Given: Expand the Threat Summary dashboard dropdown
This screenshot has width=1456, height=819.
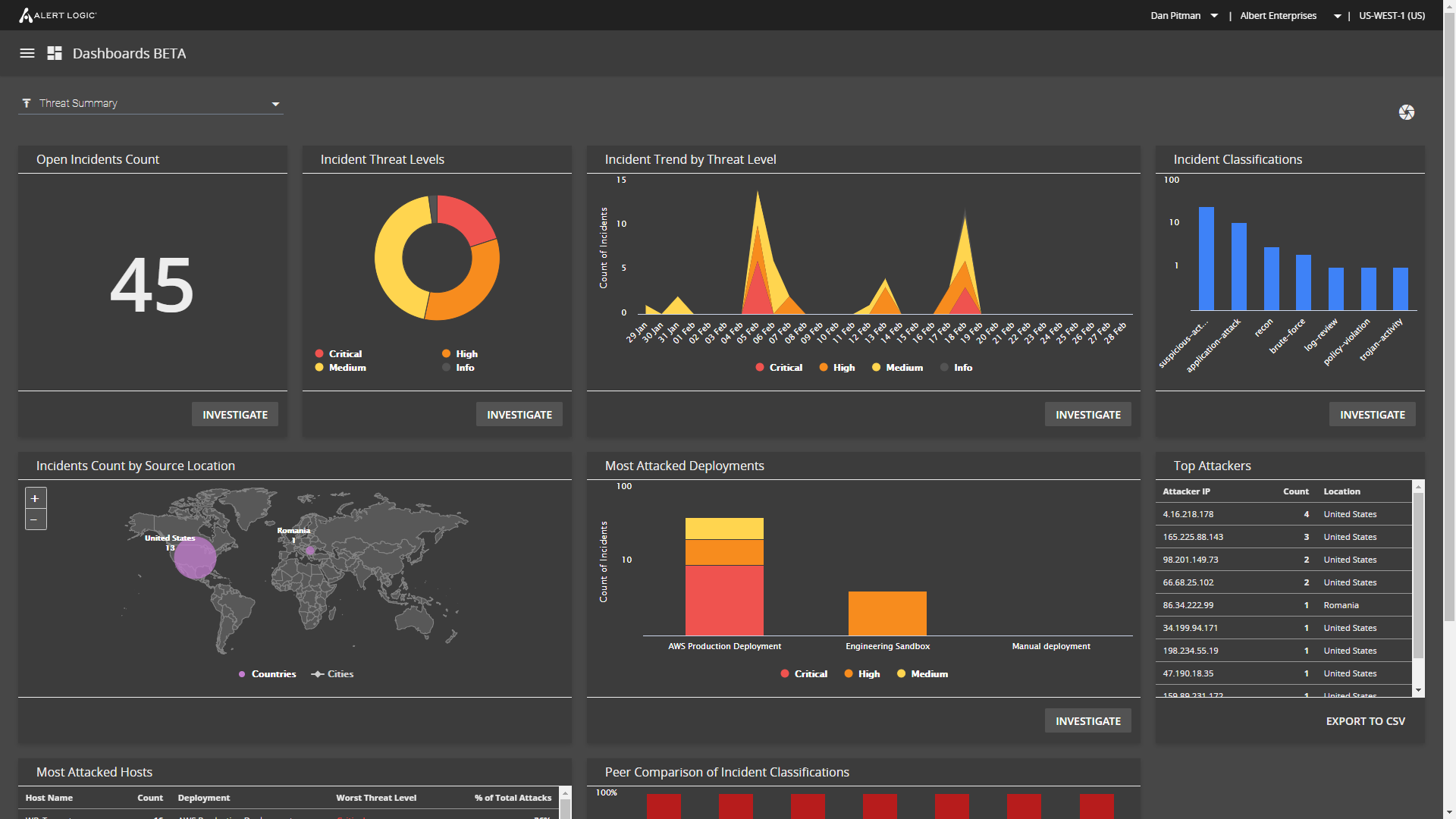Looking at the screenshot, I should (x=275, y=104).
